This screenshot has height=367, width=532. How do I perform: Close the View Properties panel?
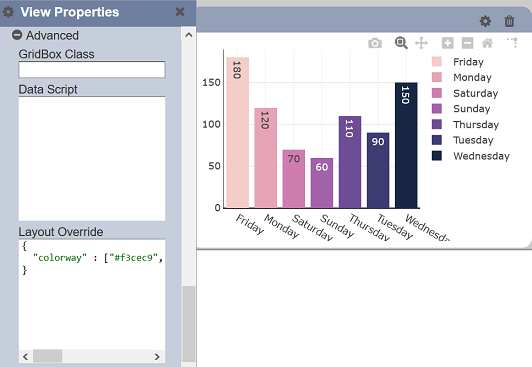[x=180, y=12]
